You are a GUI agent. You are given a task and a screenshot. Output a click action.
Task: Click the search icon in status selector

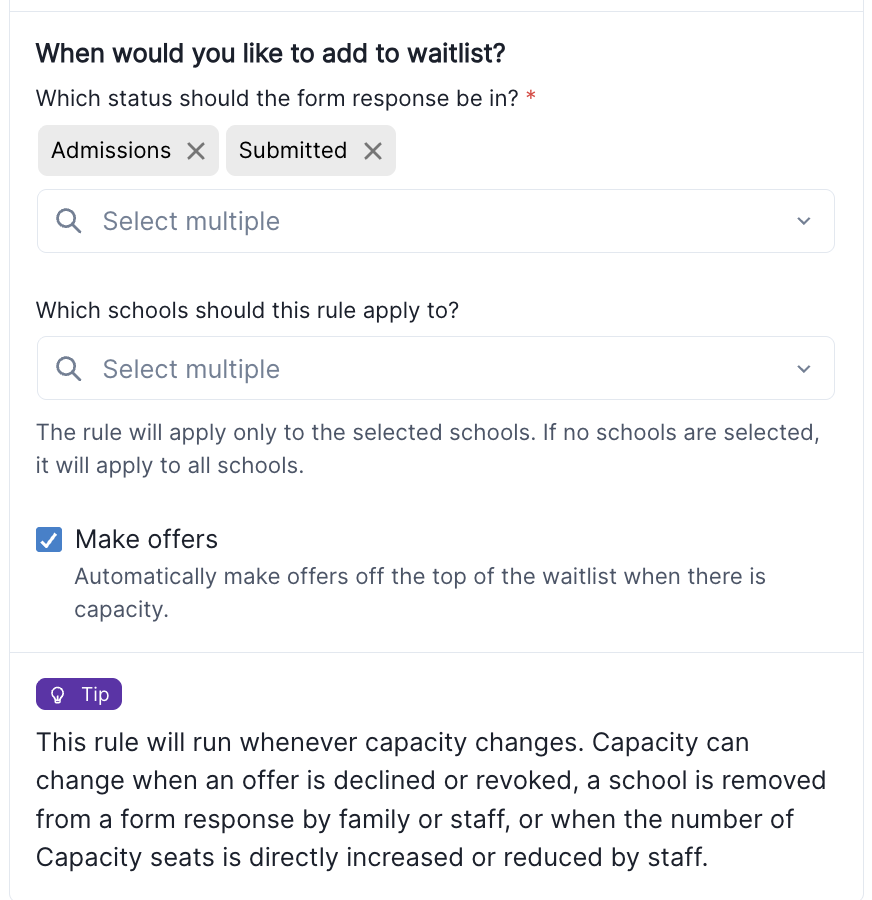pyautogui.click(x=68, y=221)
